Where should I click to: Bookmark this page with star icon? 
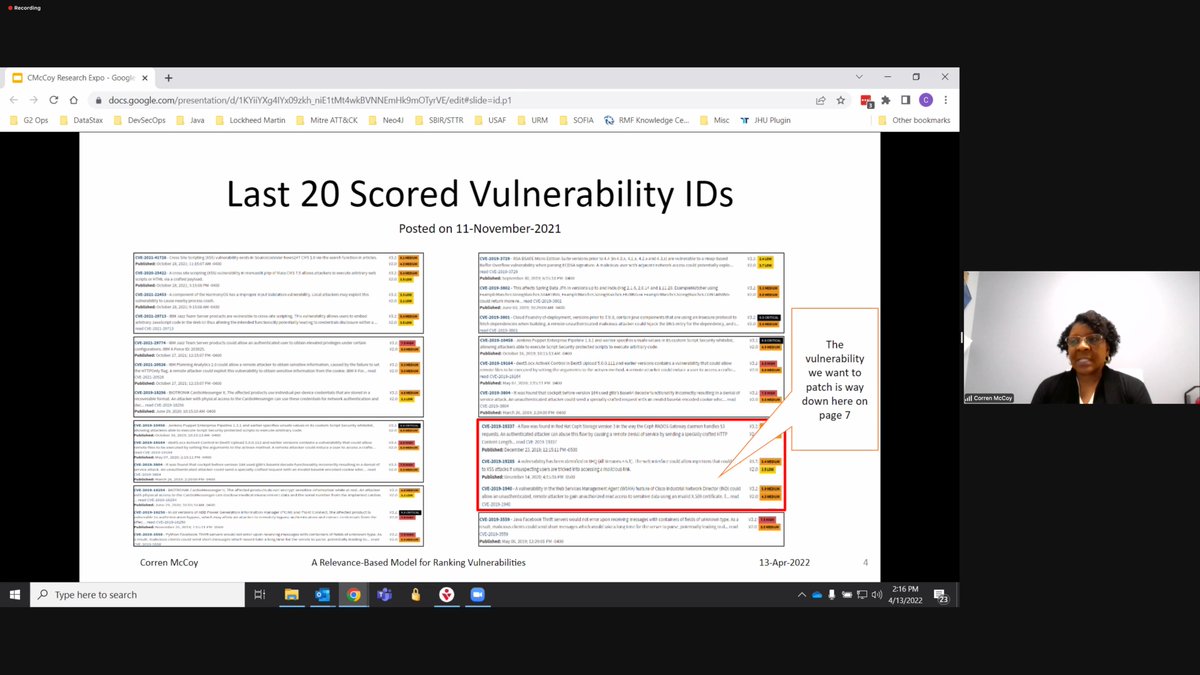[x=842, y=100]
